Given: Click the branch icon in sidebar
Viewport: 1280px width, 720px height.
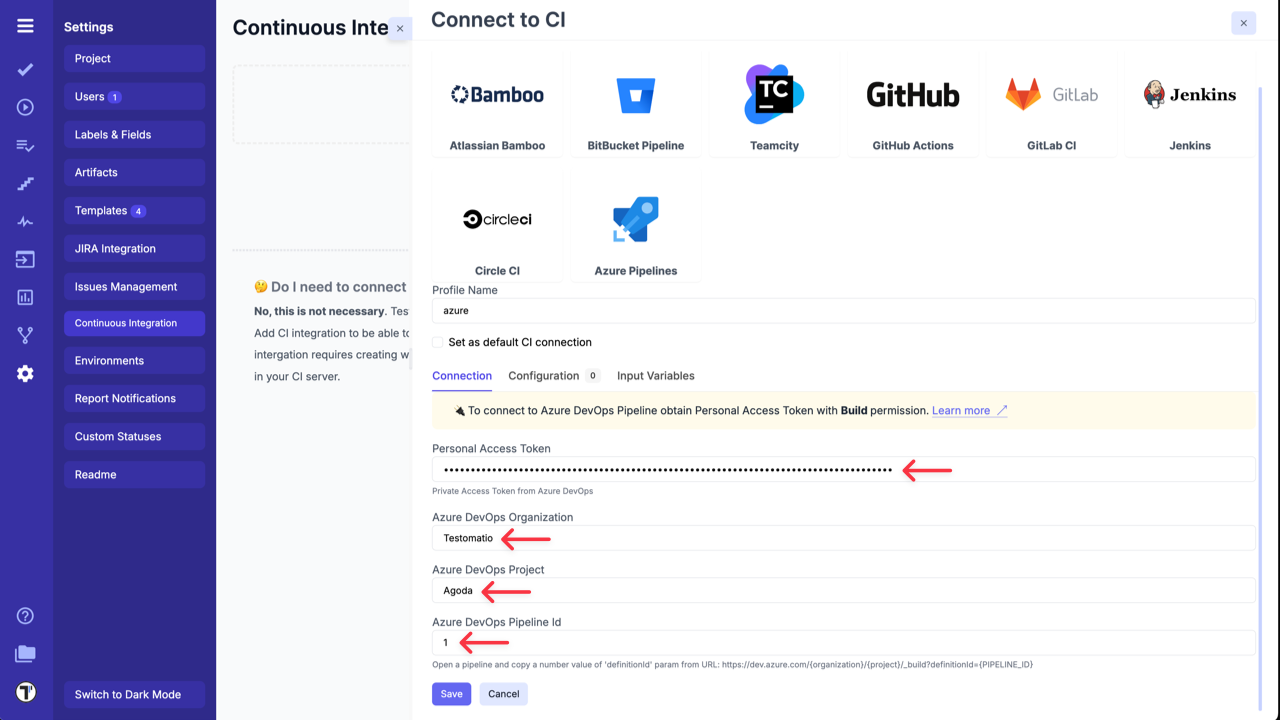Looking at the screenshot, I should [x=25, y=335].
